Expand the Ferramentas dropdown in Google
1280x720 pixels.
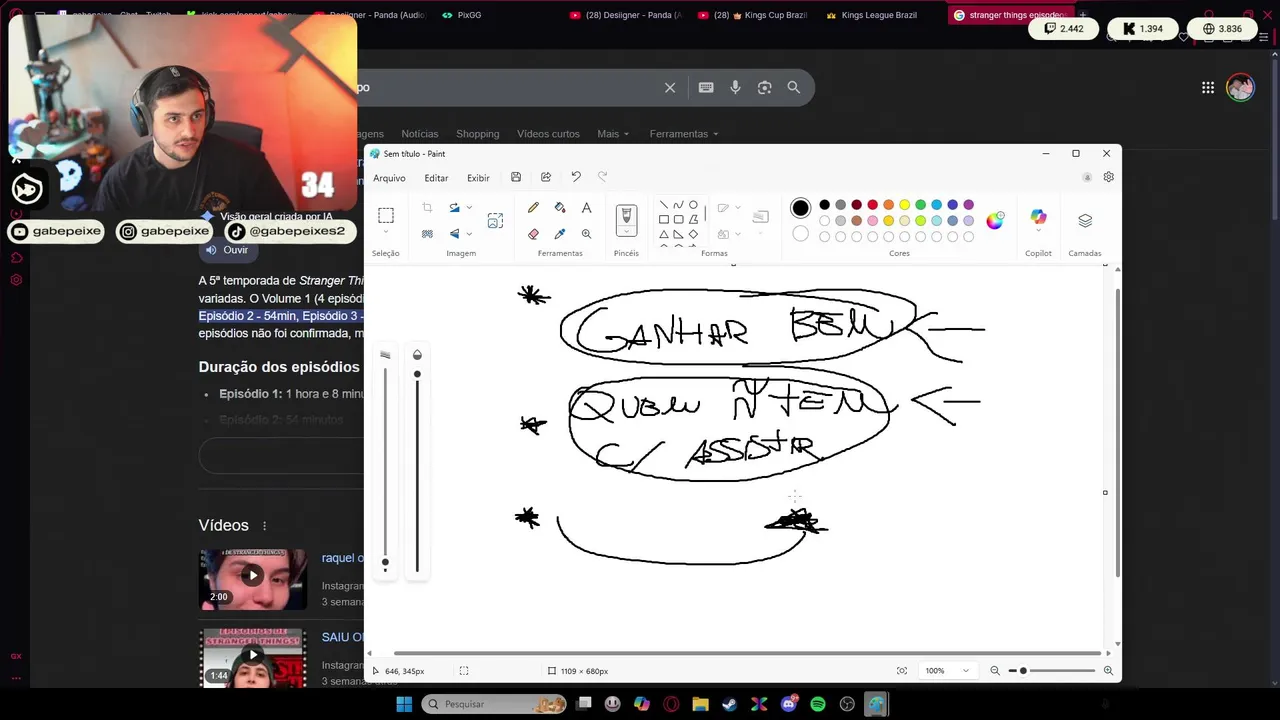(684, 134)
